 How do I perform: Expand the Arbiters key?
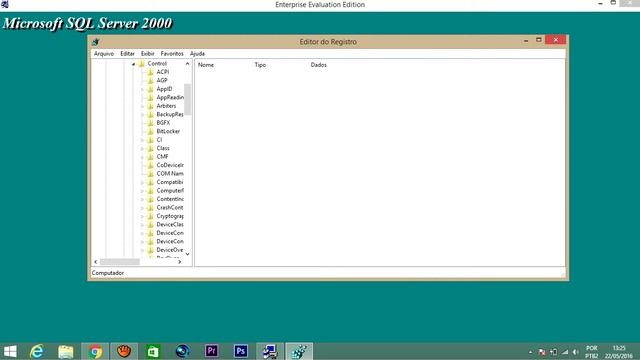(x=142, y=106)
